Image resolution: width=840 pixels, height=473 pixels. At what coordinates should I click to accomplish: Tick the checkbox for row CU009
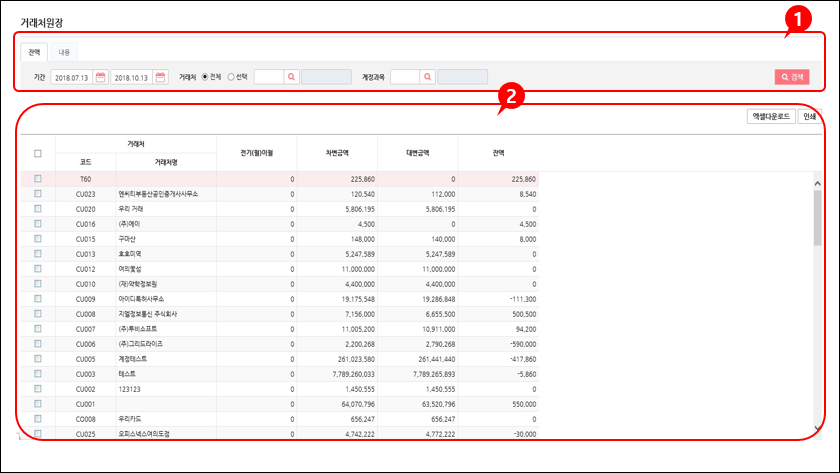[x=38, y=298]
